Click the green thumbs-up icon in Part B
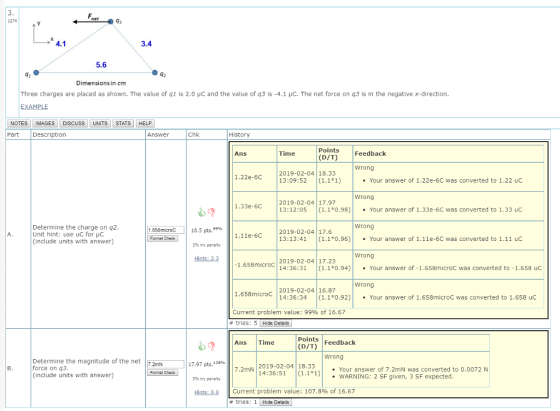 201,346
